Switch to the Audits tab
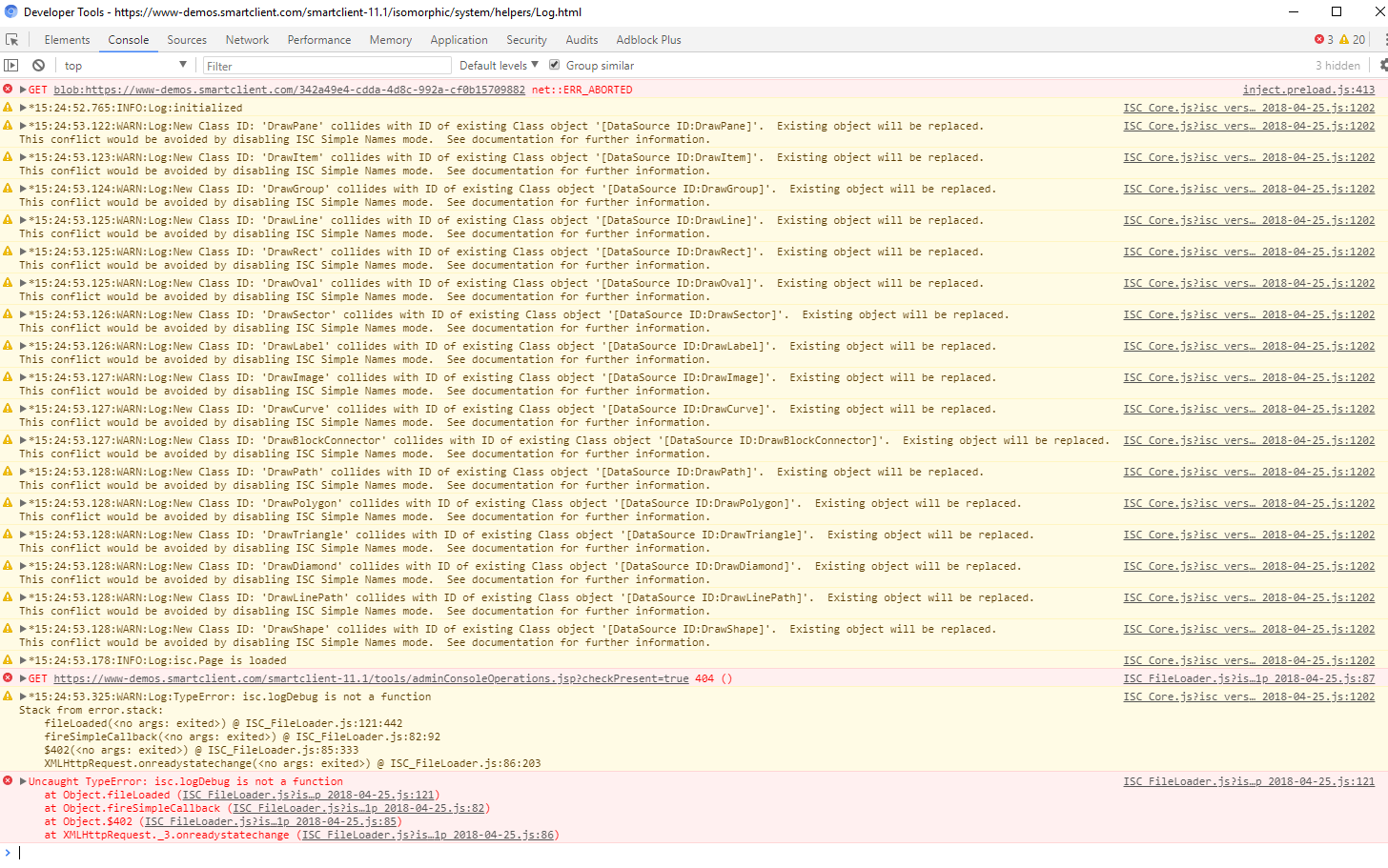1388x868 pixels. [x=582, y=40]
